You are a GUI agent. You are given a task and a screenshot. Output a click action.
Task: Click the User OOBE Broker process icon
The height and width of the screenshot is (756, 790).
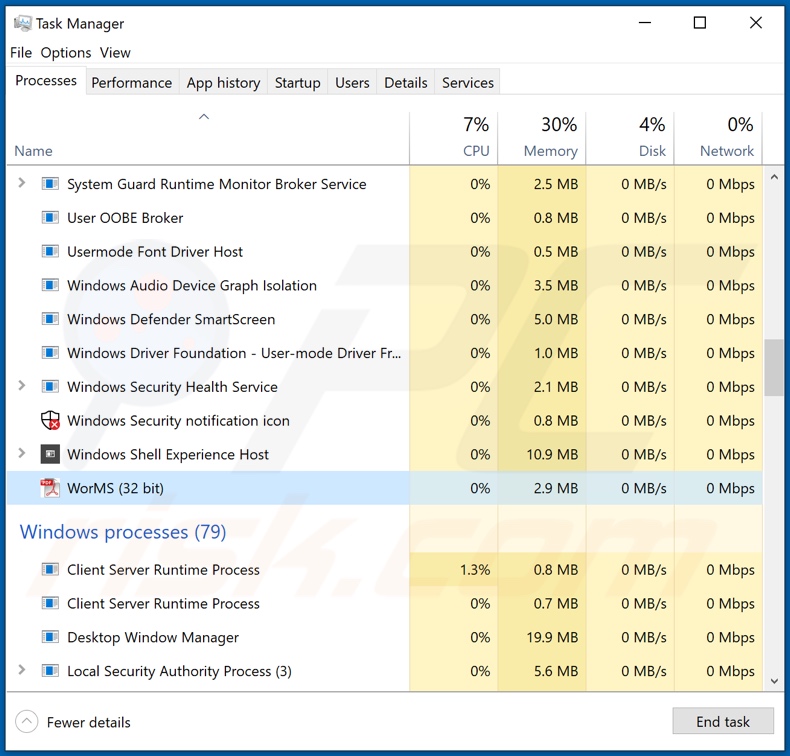point(50,218)
